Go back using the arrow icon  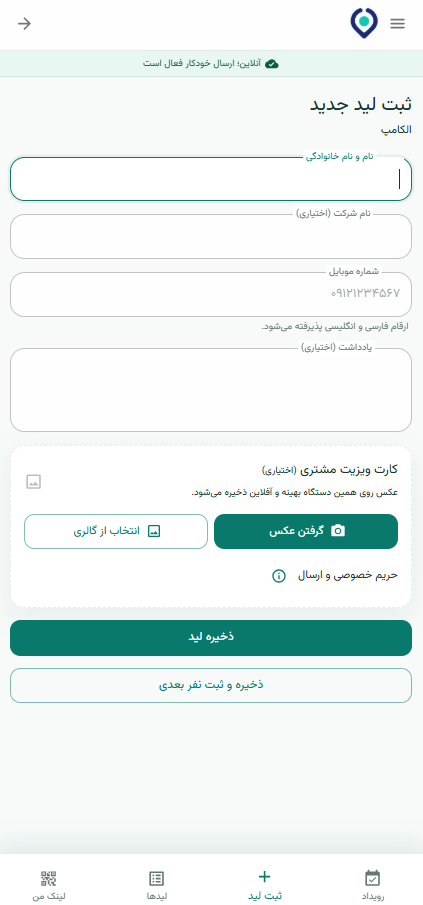tap(24, 24)
